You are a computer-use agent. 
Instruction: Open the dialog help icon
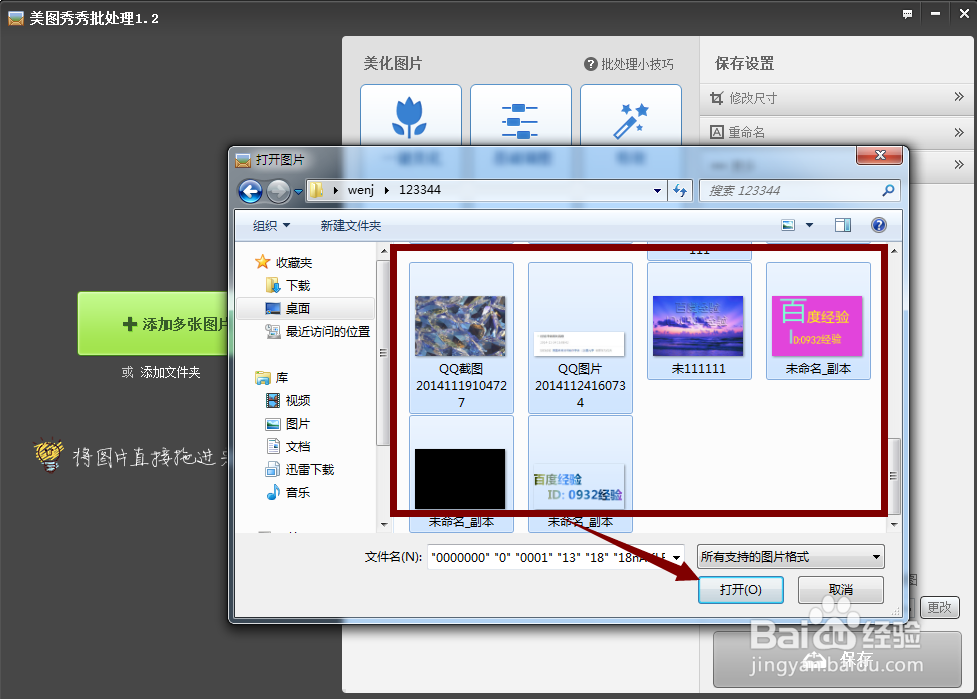(x=879, y=225)
